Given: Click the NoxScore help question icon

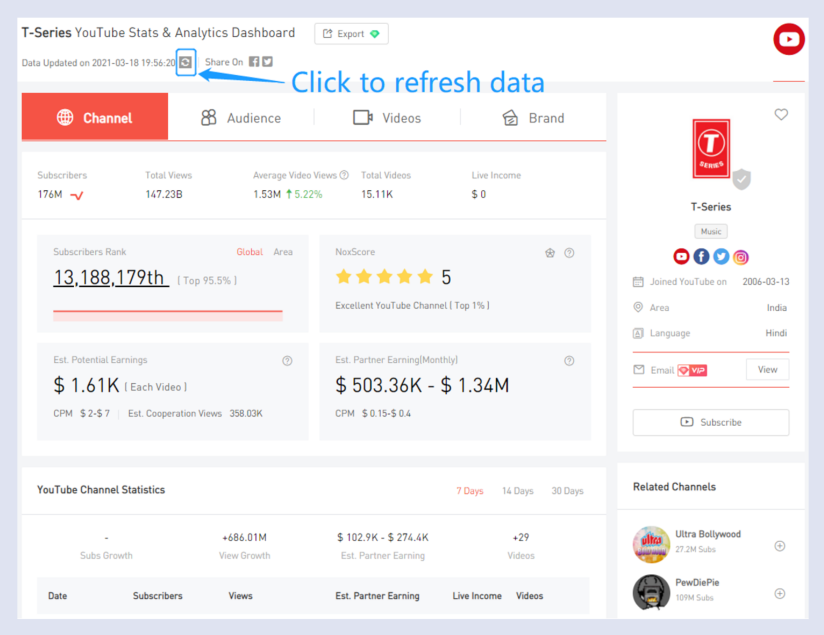Looking at the screenshot, I should click(569, 253).
